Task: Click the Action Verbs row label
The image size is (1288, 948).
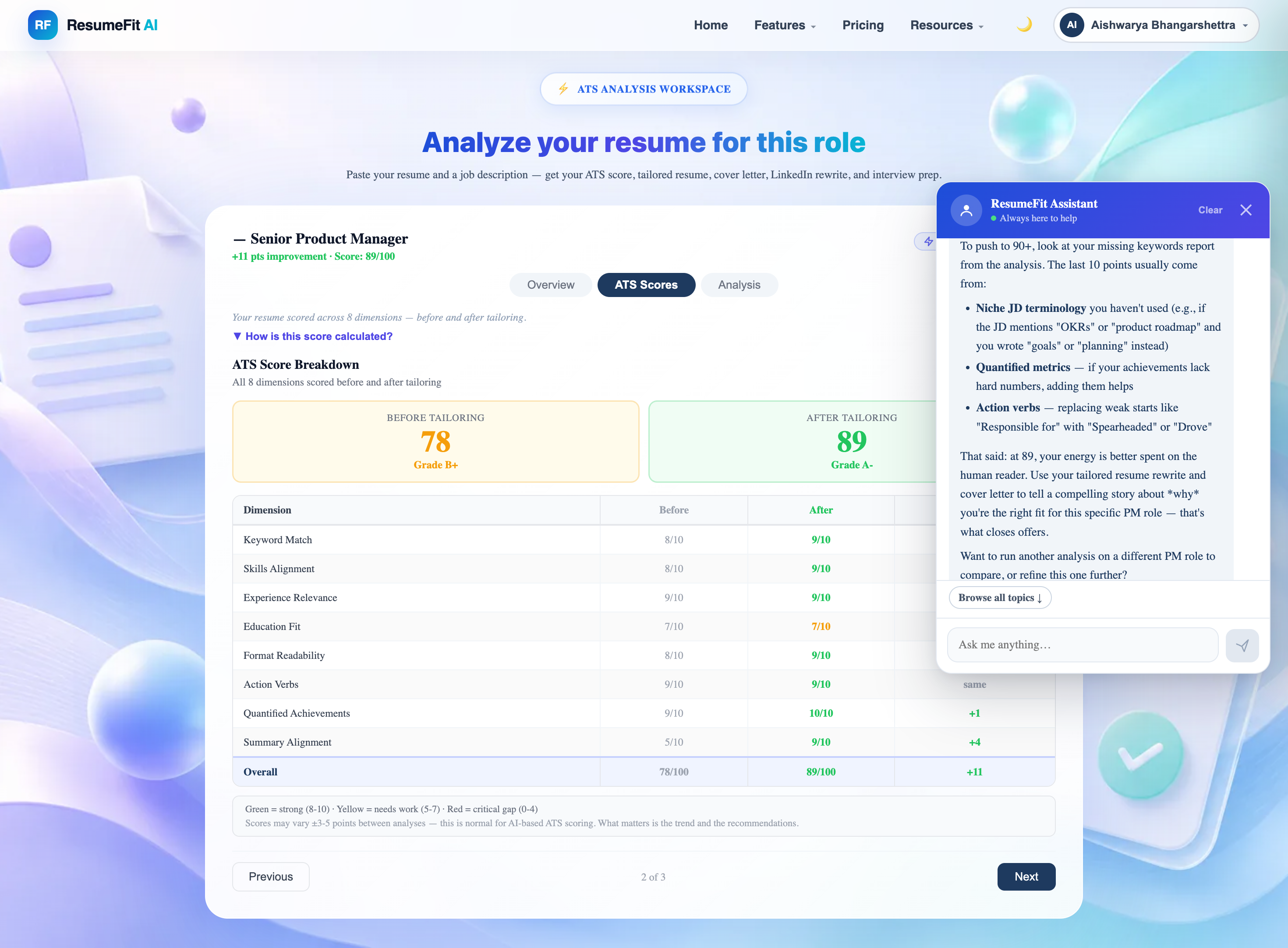Action: (x=271, y=684)
